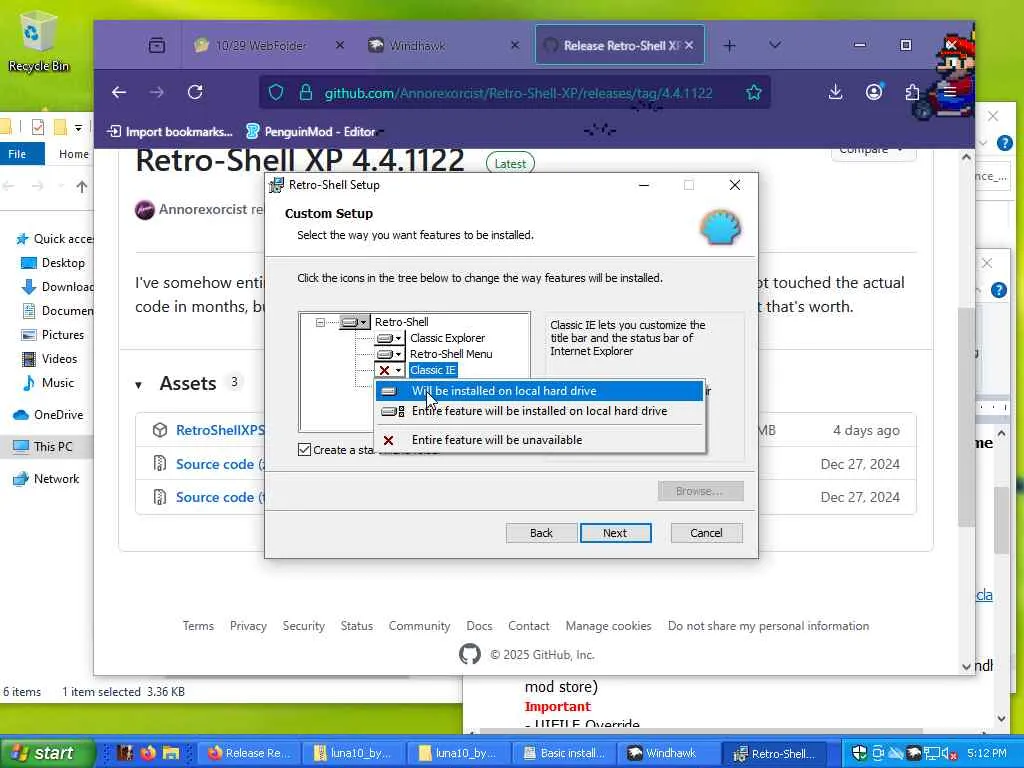Click GitHub logo in page footer
Screen dimensions: 1024x768
(470, 654)
